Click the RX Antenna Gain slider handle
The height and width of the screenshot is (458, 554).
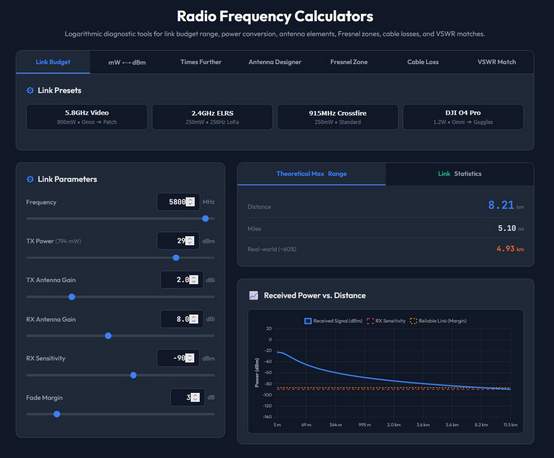[108, 336]
